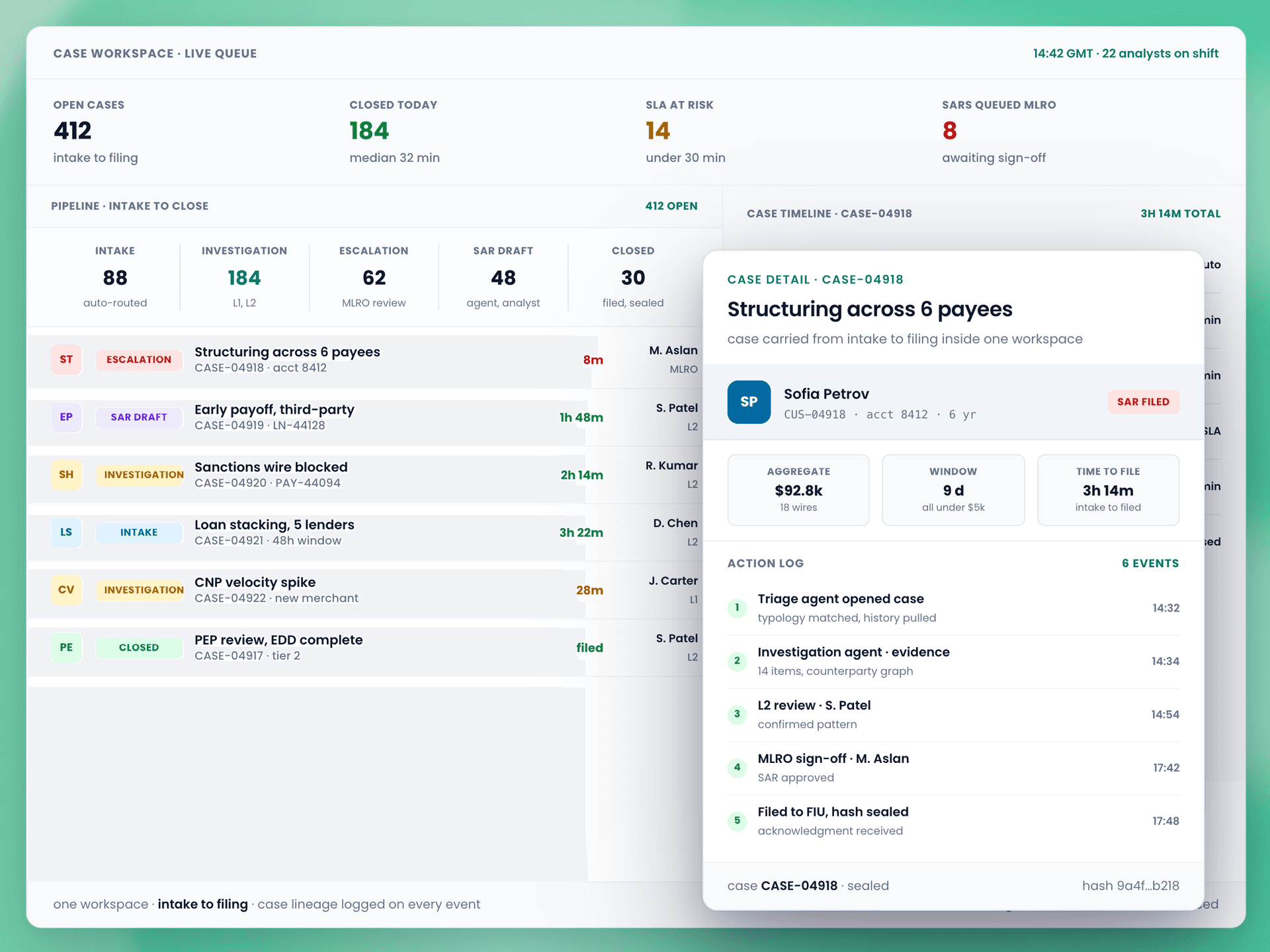Viewport: 1270px width, 952px height.
Task: Select the Intake pipeline stage
Action: pos(115,276)
